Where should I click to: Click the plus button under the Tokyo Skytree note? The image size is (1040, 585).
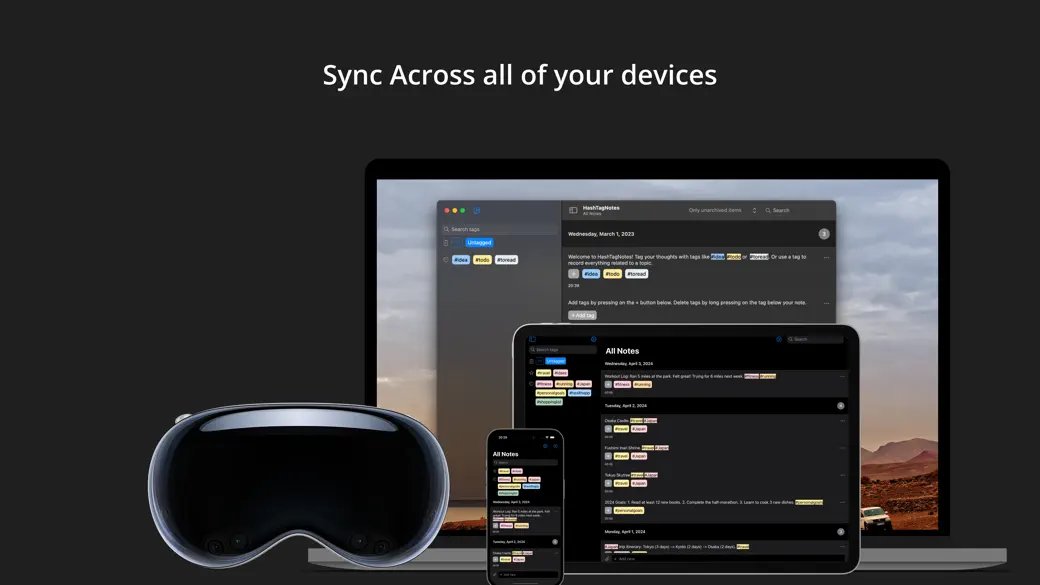point(608,484)
